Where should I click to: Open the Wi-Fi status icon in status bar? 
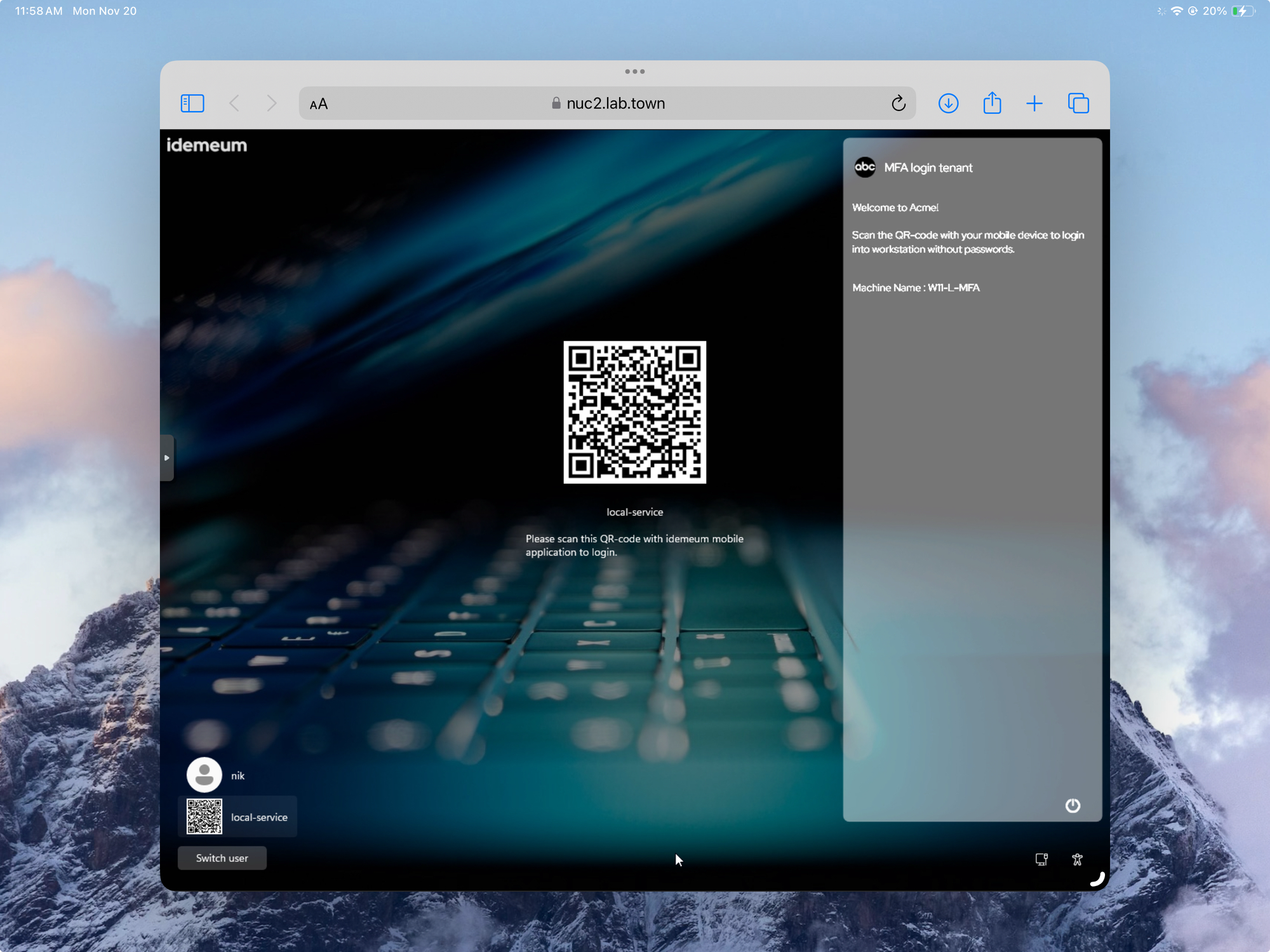(x=1177, y=11)
